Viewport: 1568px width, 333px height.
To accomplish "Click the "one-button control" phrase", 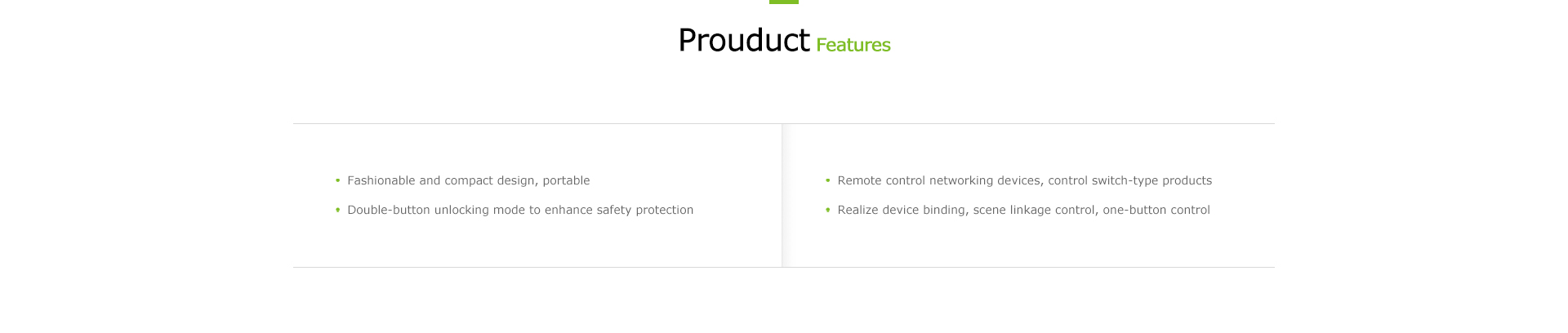I will [1156, 210].
